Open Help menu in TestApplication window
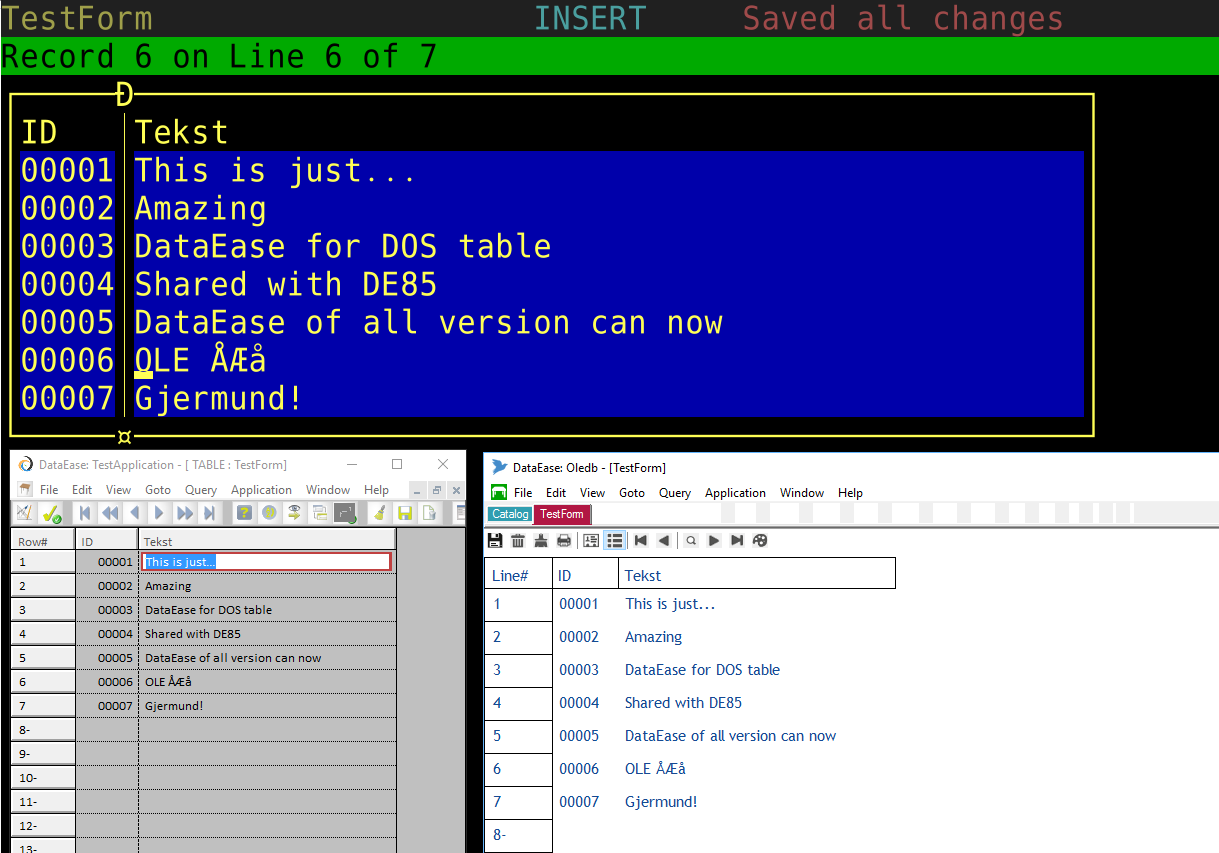1219x853 pixels. pyautogui.click(x=377, y=490)
